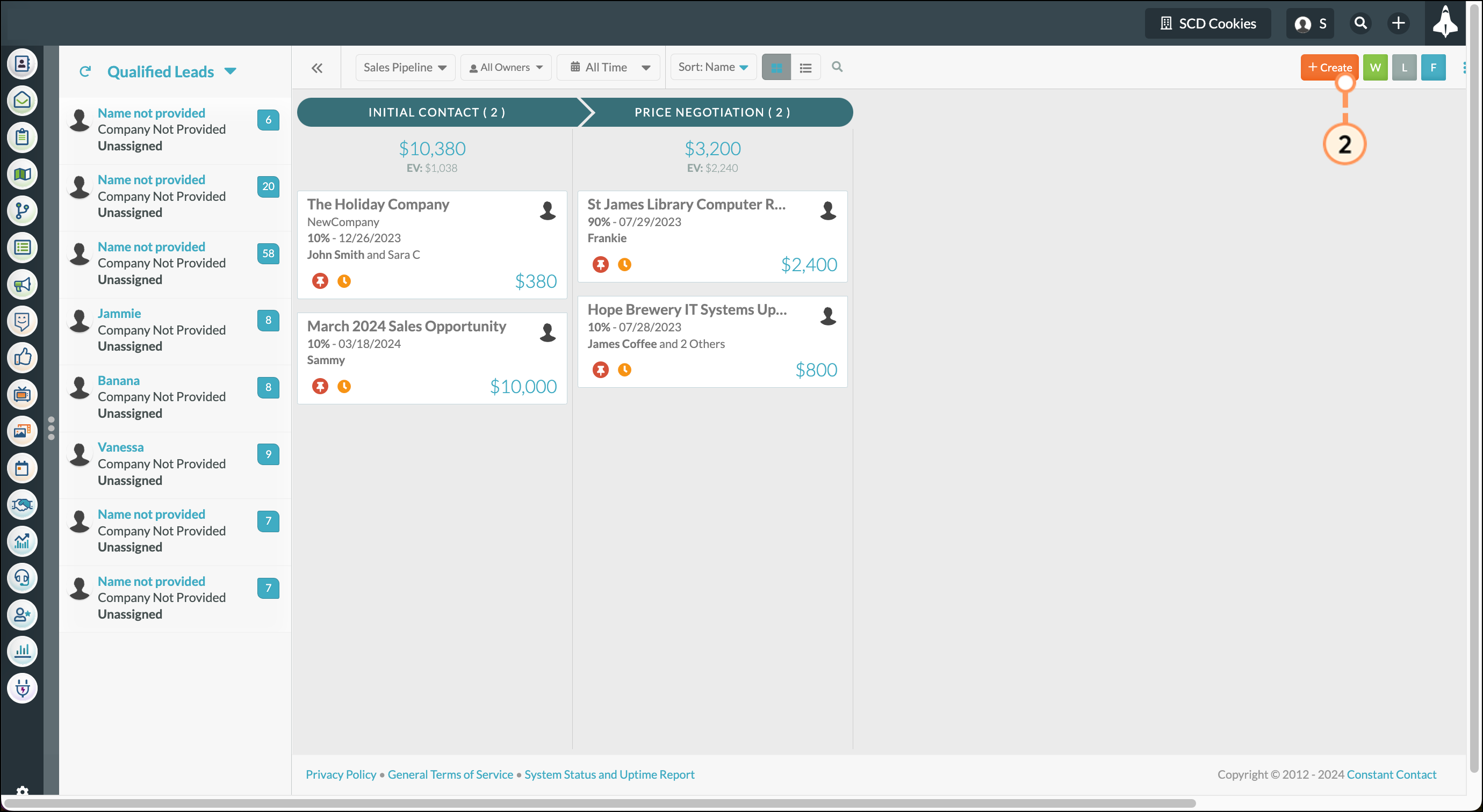Click the 20 badge on a lead
Screen dimensions: 1483x812
[x=268, y=186]
